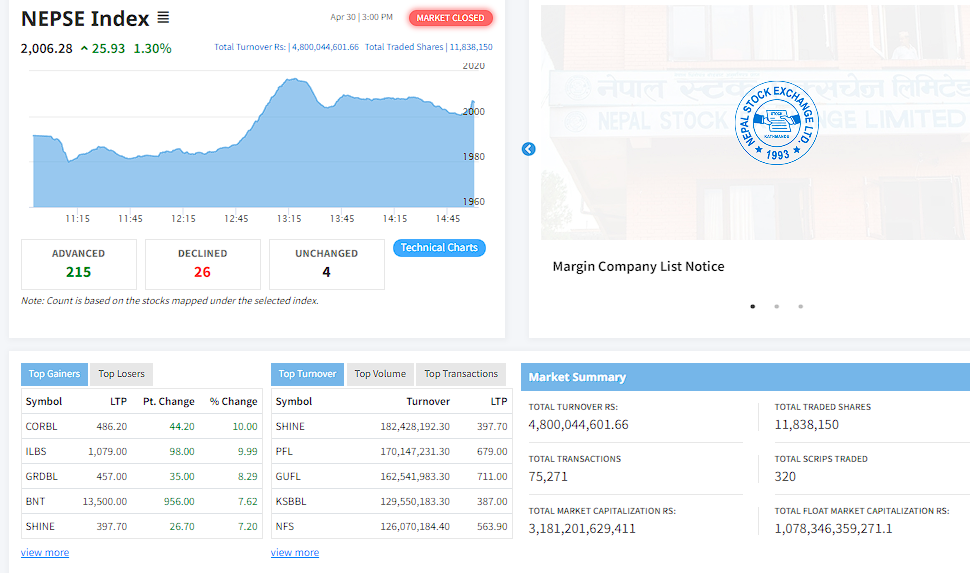Click BNT last traded price 13,500.00
Image resolution: width=970 pixels, height=573 pixels.
105,501
